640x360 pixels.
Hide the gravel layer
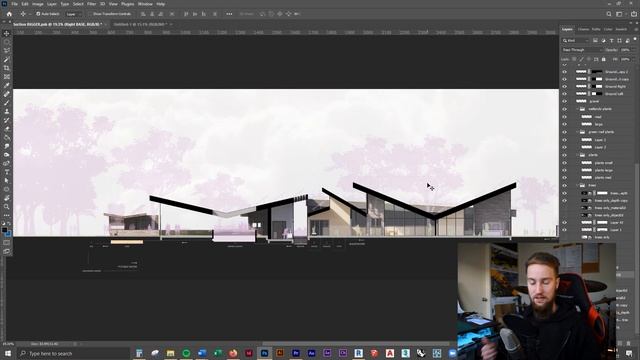pyautogui.click(x=564, y=101)
